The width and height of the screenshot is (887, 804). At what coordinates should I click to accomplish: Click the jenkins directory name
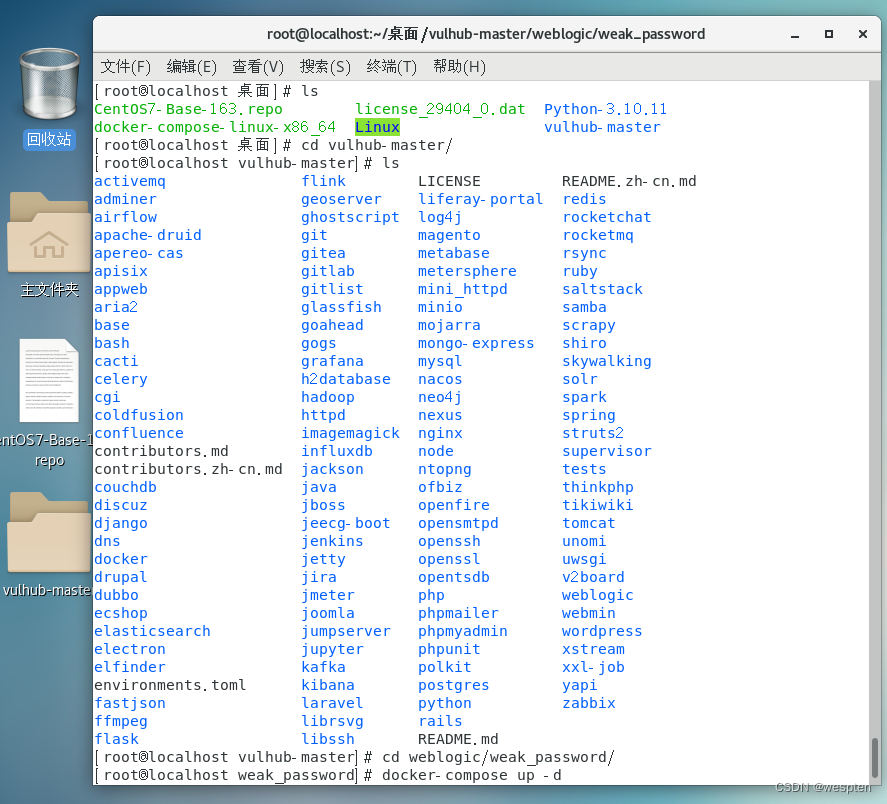click(x=332, y=541)
